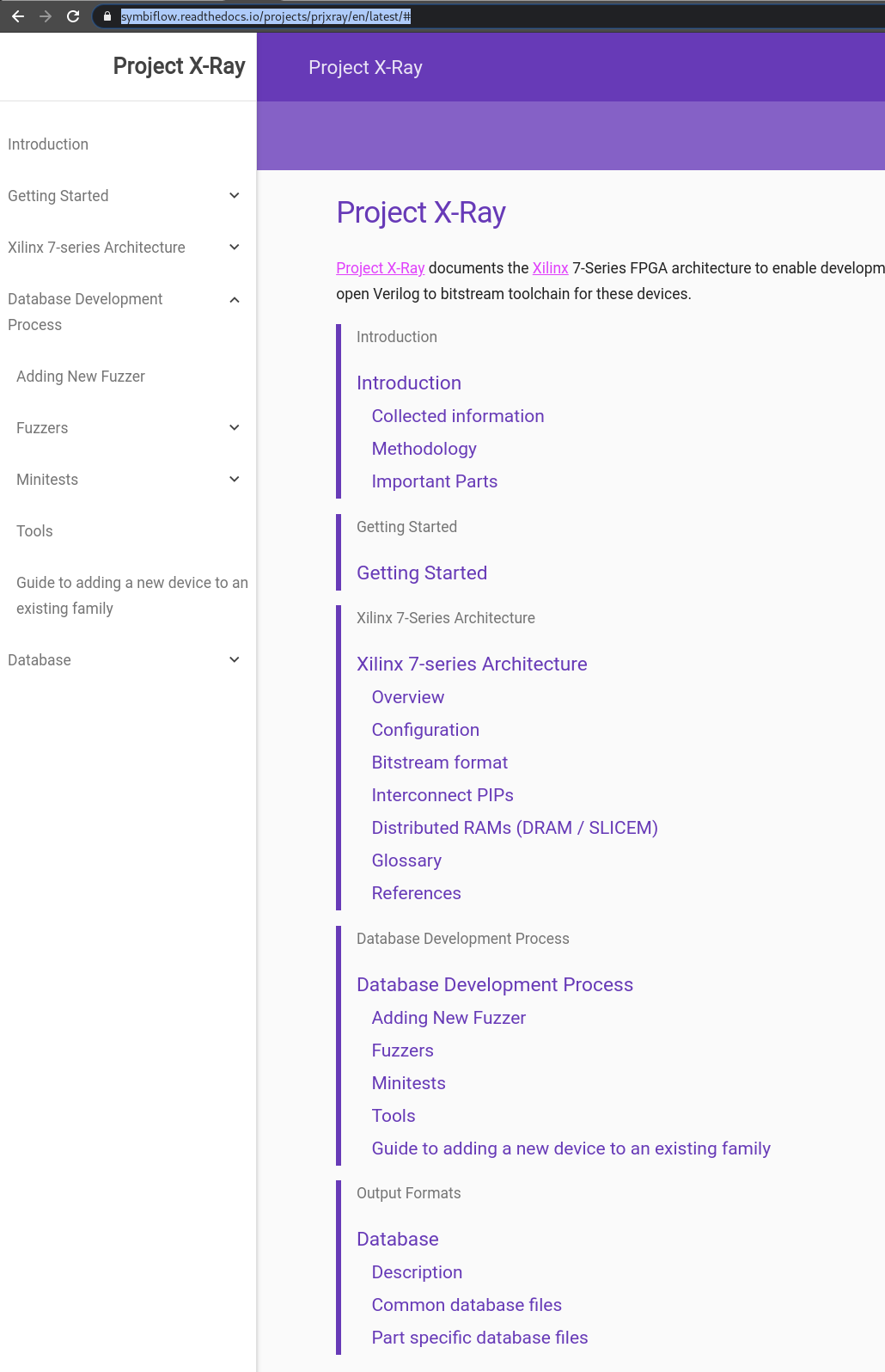Follow the Methodology link
This screenshot has width=885, height=1372.
[x=424, y=449]
